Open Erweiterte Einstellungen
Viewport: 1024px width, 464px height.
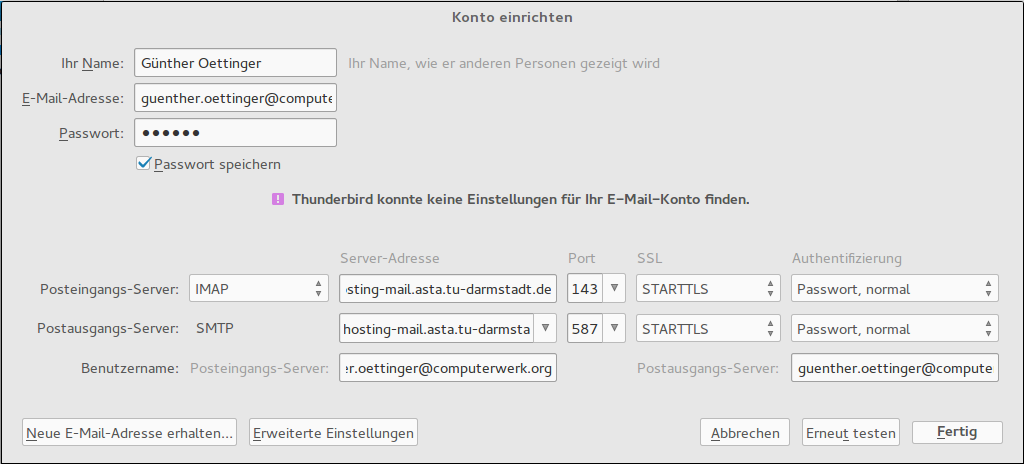[333, 433]
